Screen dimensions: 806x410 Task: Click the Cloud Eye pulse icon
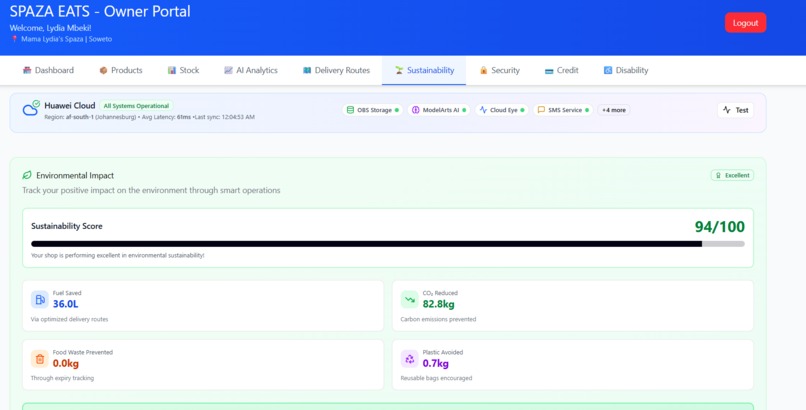[483, 110]
